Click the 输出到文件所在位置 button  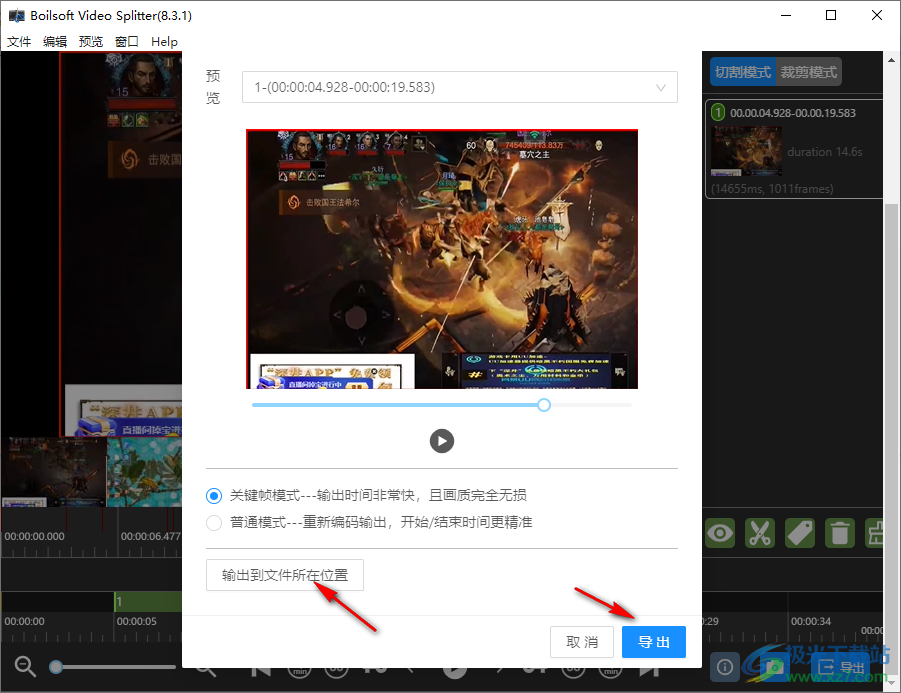pyautogui.click(x=285, y=575)
